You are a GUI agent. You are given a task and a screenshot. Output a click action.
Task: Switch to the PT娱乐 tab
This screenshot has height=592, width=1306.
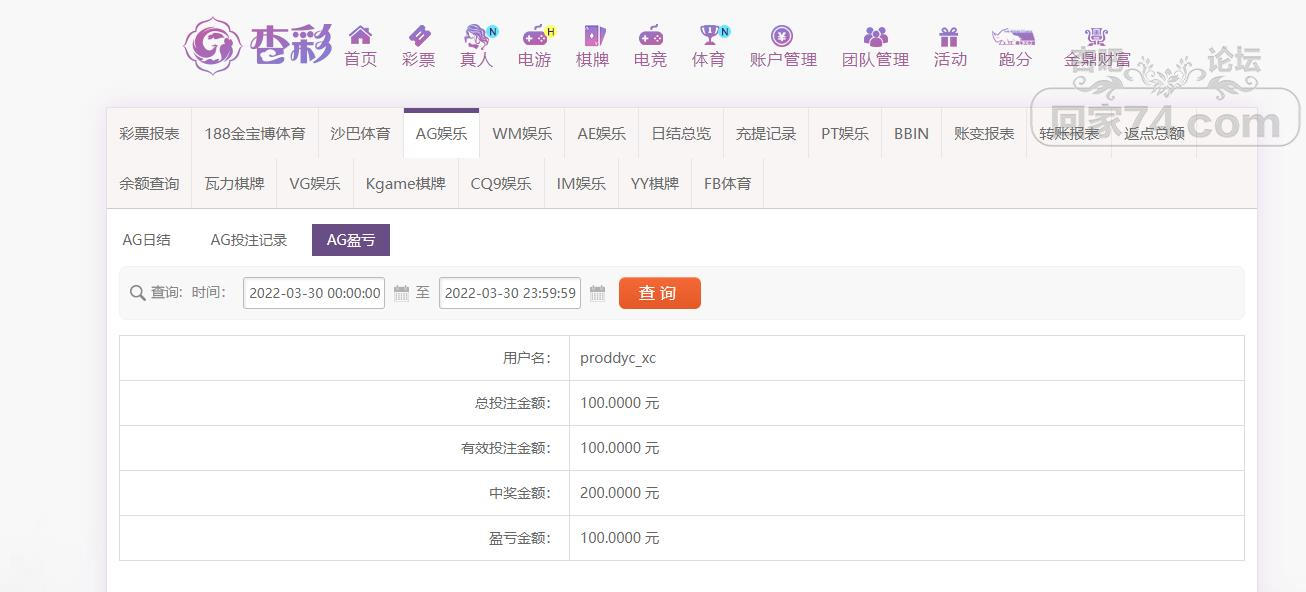click(x=845, y=133)
